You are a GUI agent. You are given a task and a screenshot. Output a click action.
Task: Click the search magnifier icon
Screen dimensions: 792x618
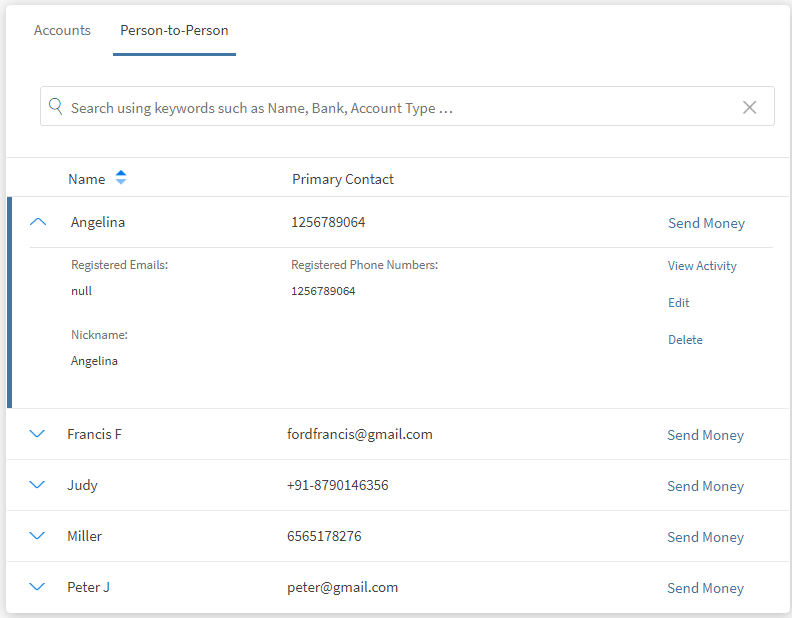pyautogui.click(x=56, y=107)
